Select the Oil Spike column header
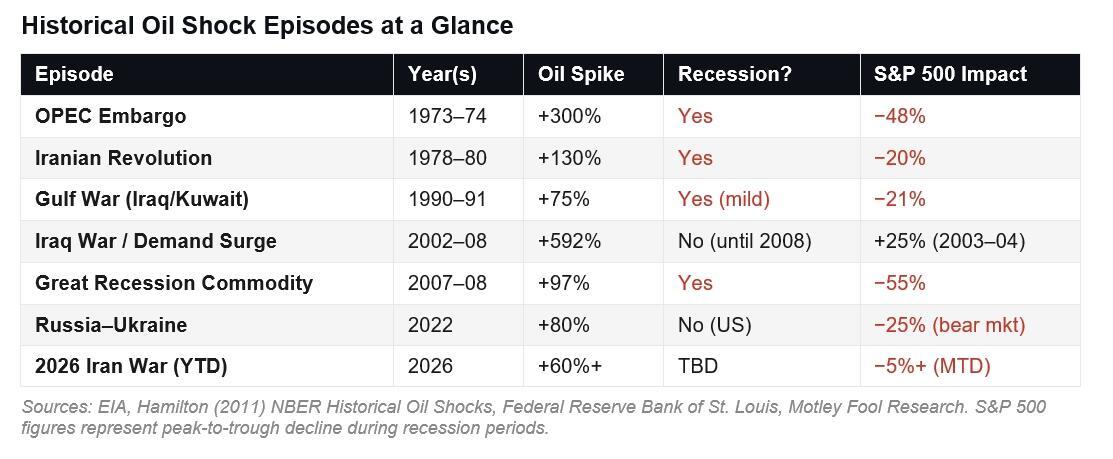The width and height of the screenshot is (1113, 459). point(580,74)
